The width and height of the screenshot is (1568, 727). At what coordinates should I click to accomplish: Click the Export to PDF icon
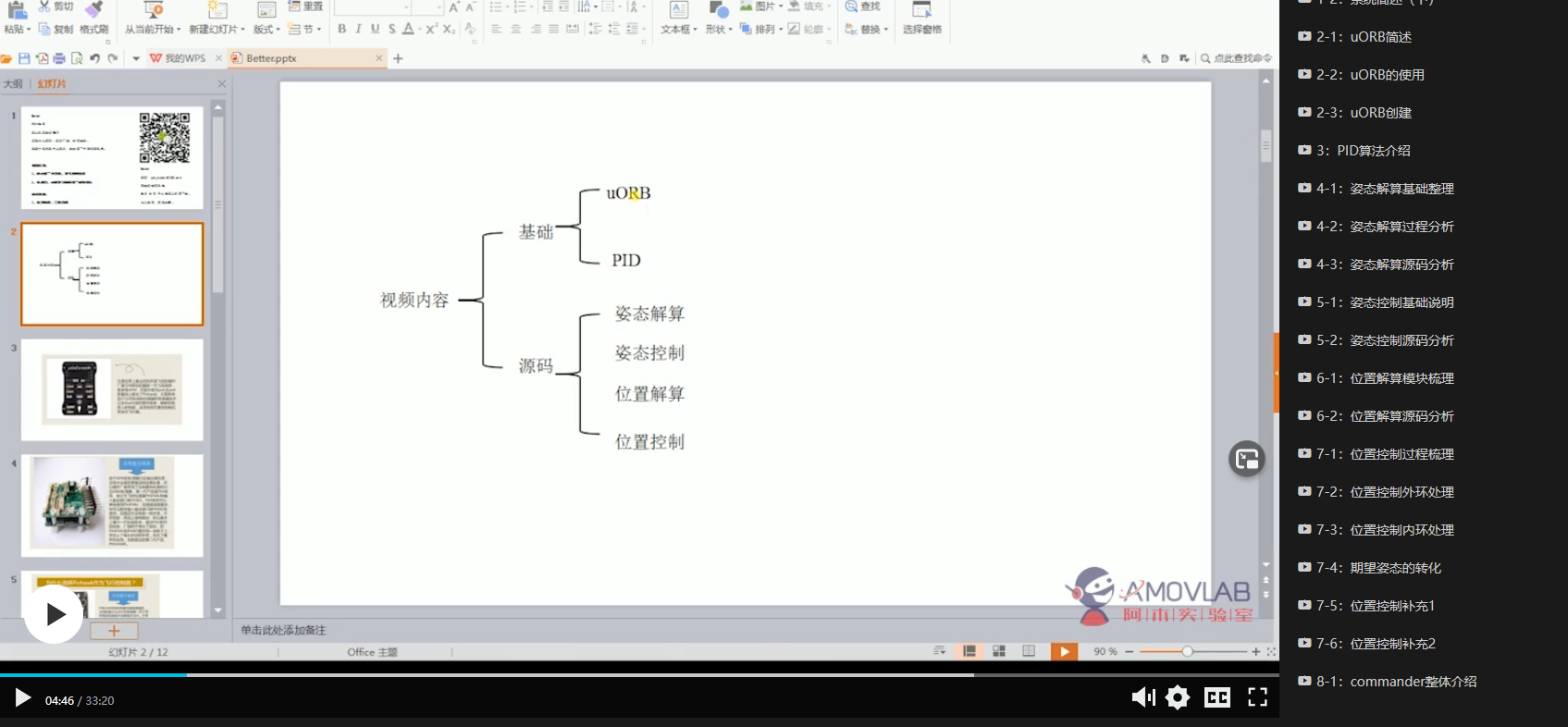[x=42, y=58]
